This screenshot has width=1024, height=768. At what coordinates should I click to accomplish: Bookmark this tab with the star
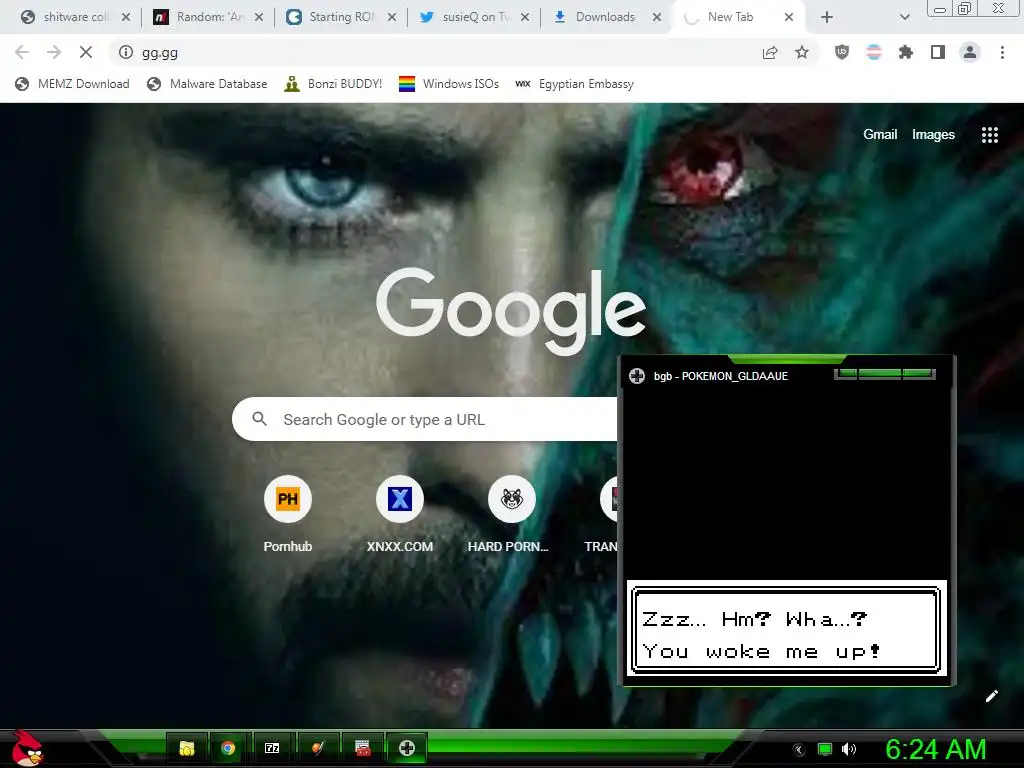pyautogui.click(x=802, y=52)
